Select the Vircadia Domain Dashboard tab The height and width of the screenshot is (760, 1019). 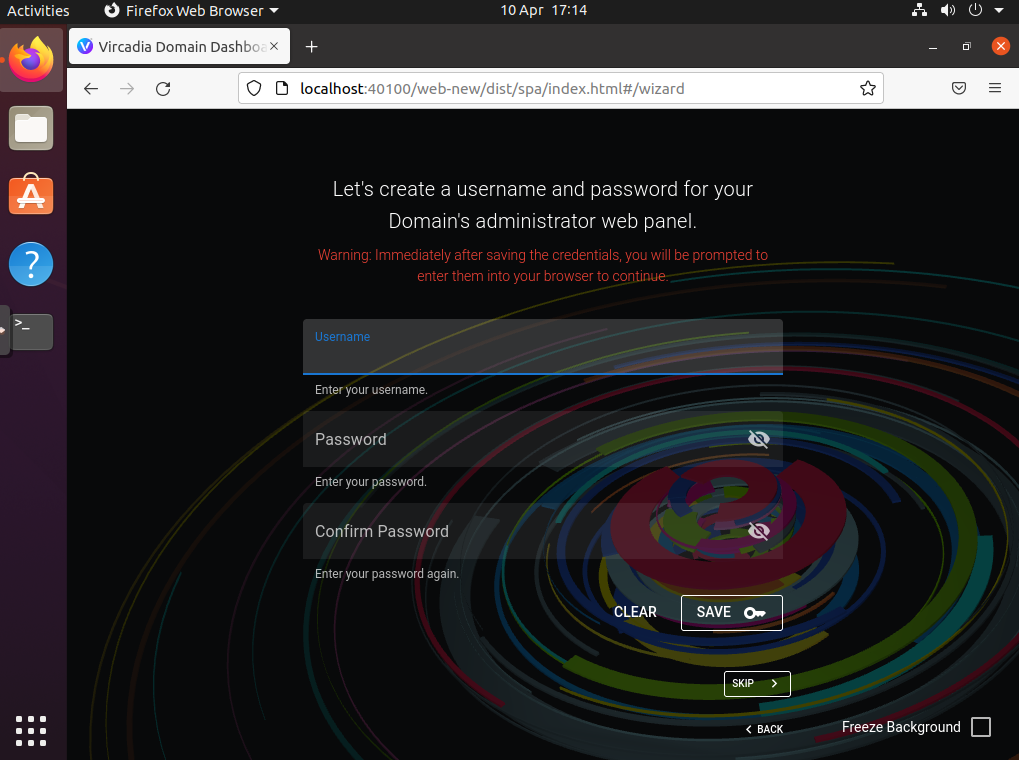coord(179,46)
